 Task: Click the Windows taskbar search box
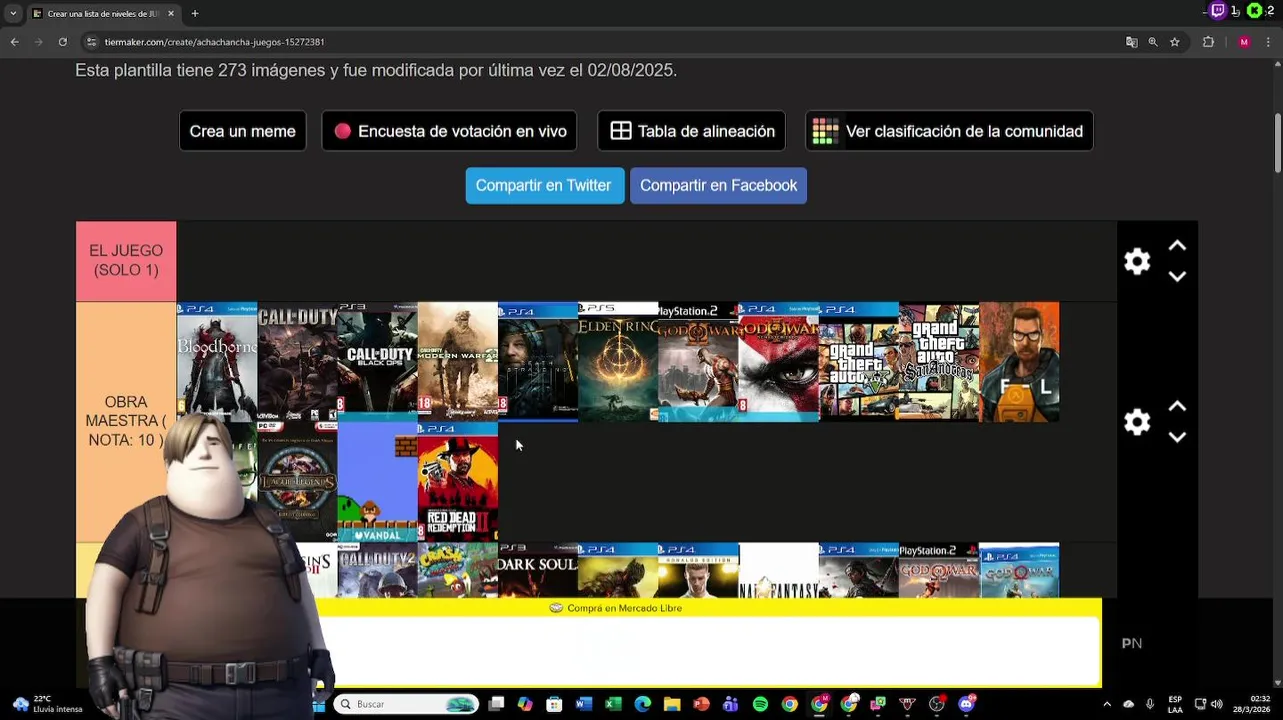point(406,704)
